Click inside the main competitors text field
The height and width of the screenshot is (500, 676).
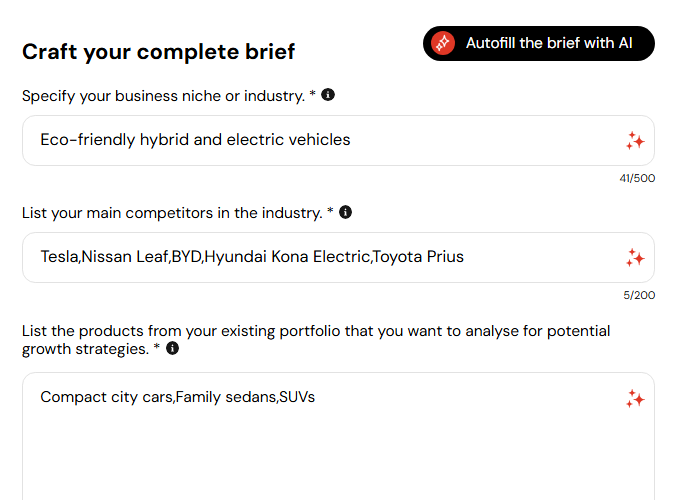tap(338, 258)
